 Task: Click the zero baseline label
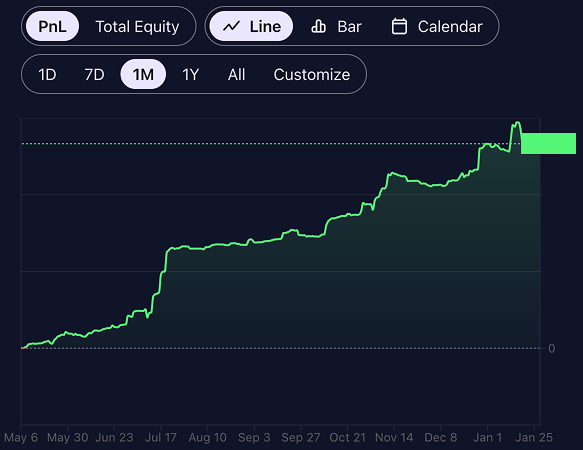(551, 348)
